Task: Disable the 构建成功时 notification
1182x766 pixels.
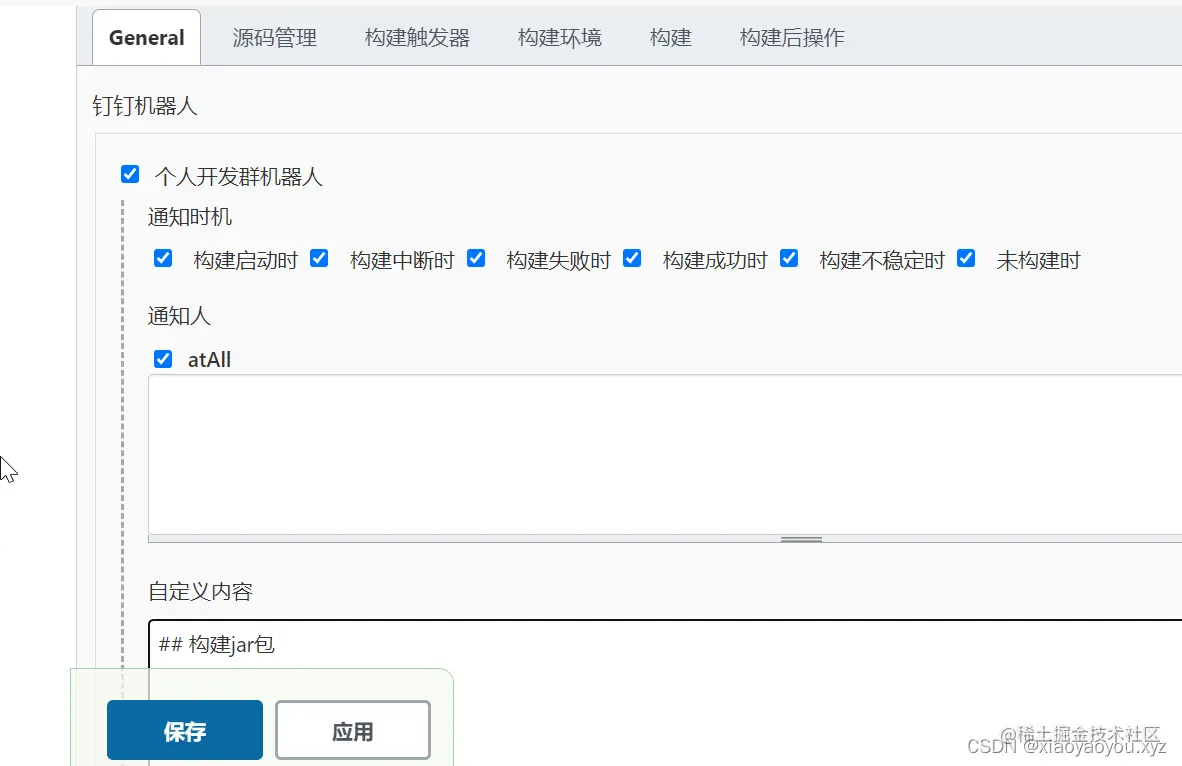Action: coord(632,258)
